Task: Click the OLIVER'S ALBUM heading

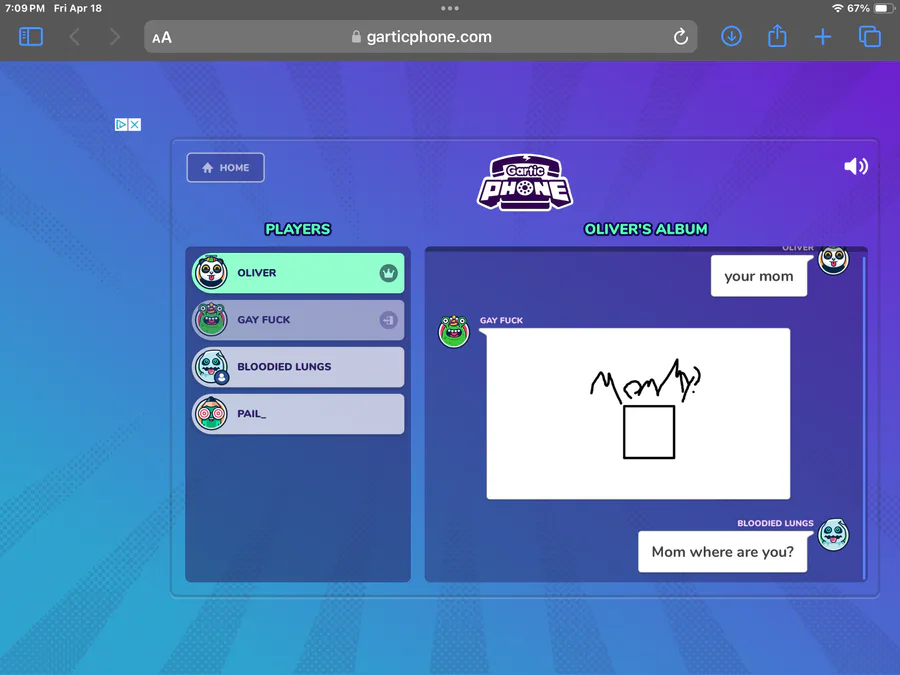Action: [x=646, y=229]
